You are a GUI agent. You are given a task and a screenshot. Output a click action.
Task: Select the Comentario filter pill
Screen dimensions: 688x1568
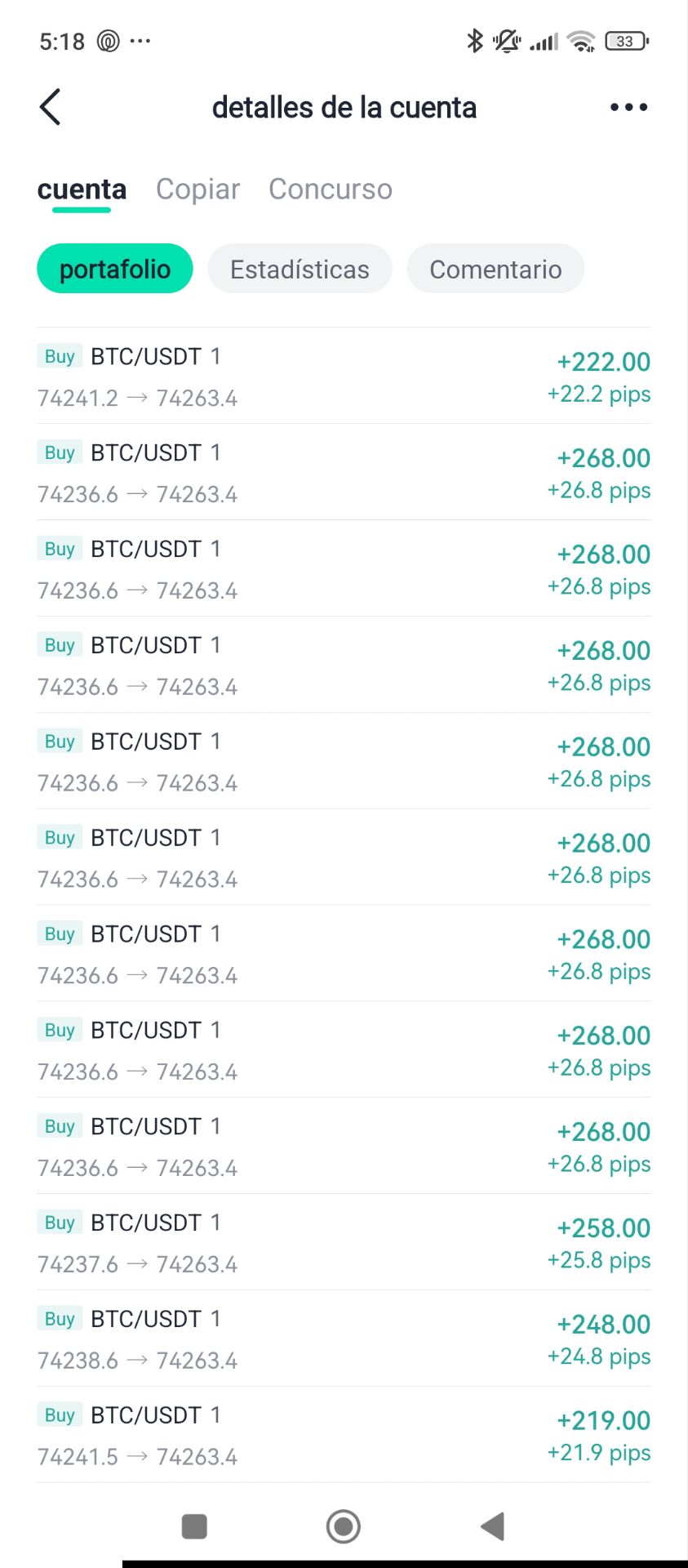pyautogui.click(x=495, y=269)
